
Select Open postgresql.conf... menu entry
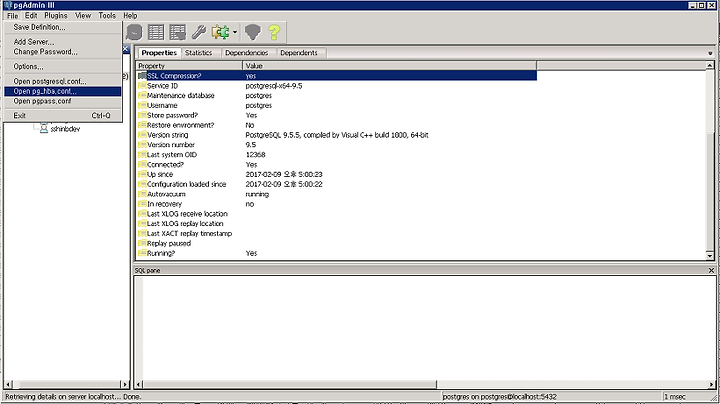(62, 81)
